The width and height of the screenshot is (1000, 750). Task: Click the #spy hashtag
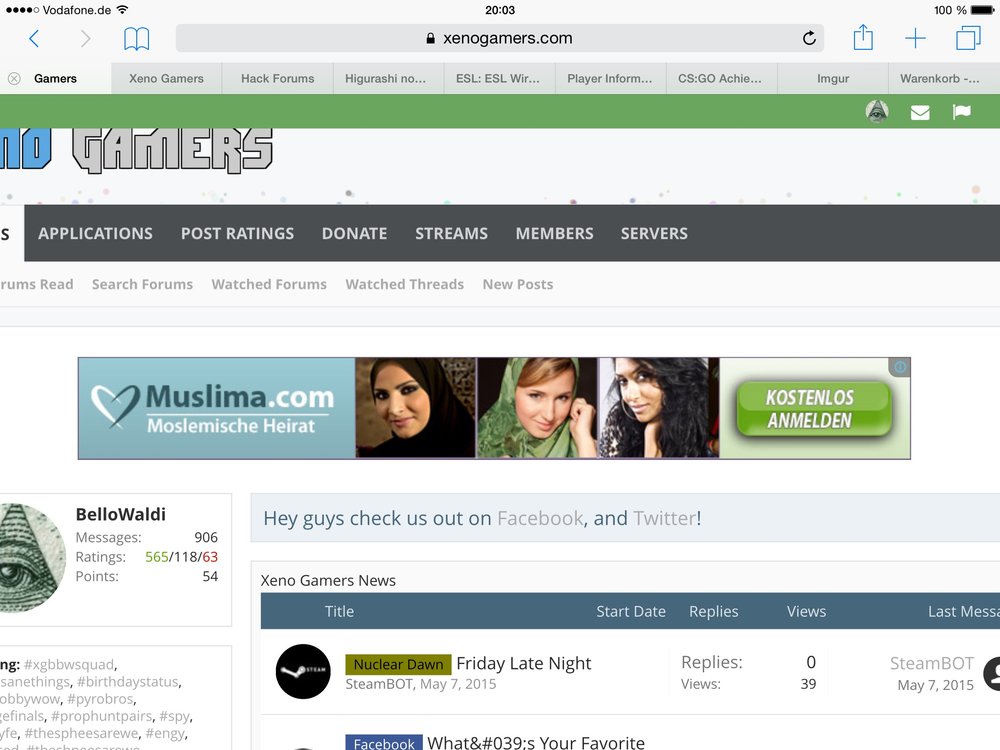pos(175,716)
